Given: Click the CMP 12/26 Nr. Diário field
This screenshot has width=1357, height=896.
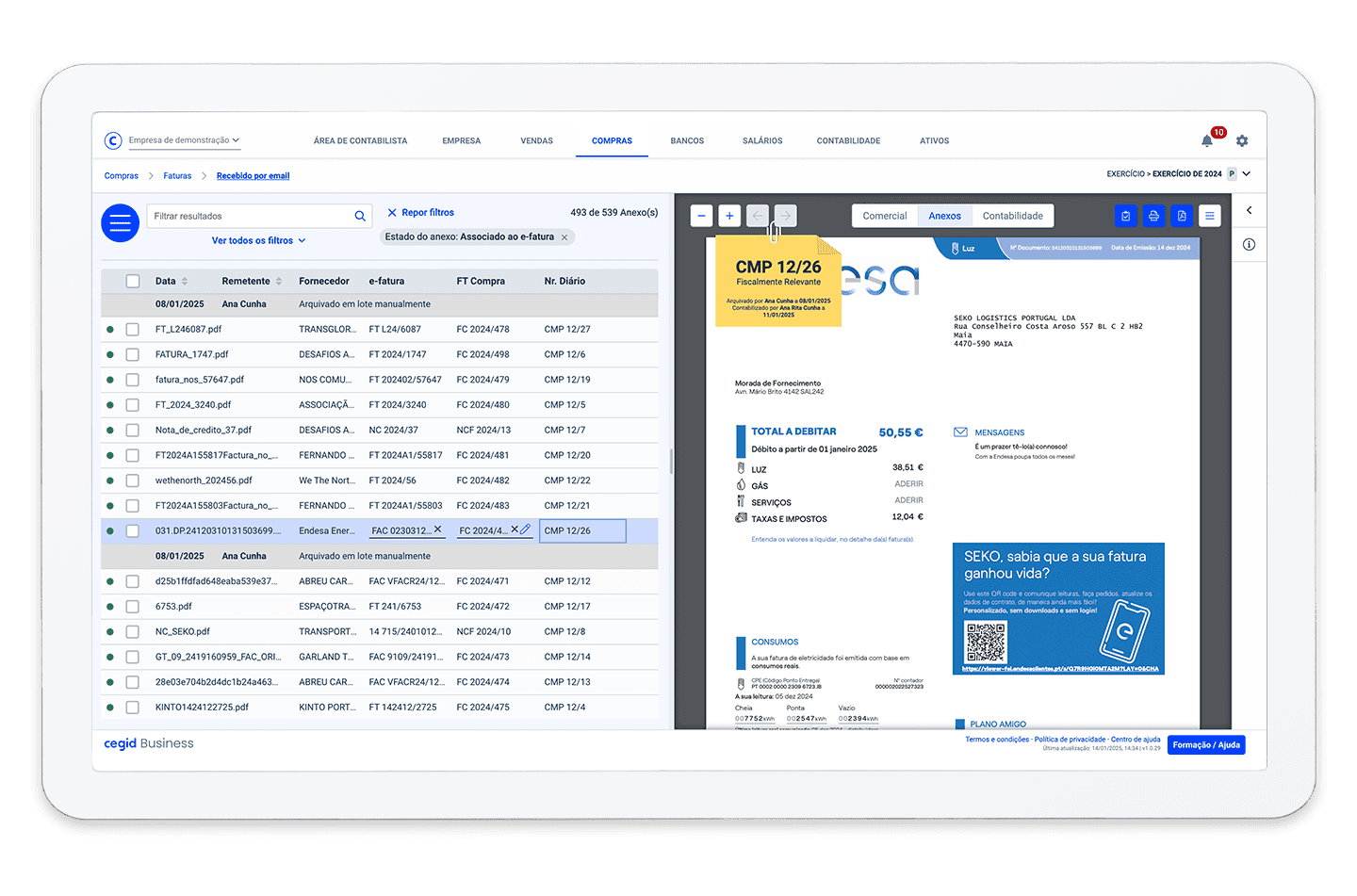Looking at the screenshot, I should [582, 530].
